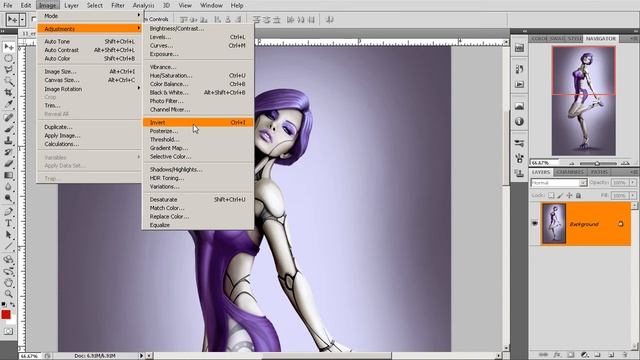Toggle Lock all padlock icon
Image resolution: width=640 pixels, height=360 pixels.
coord(578,196)
